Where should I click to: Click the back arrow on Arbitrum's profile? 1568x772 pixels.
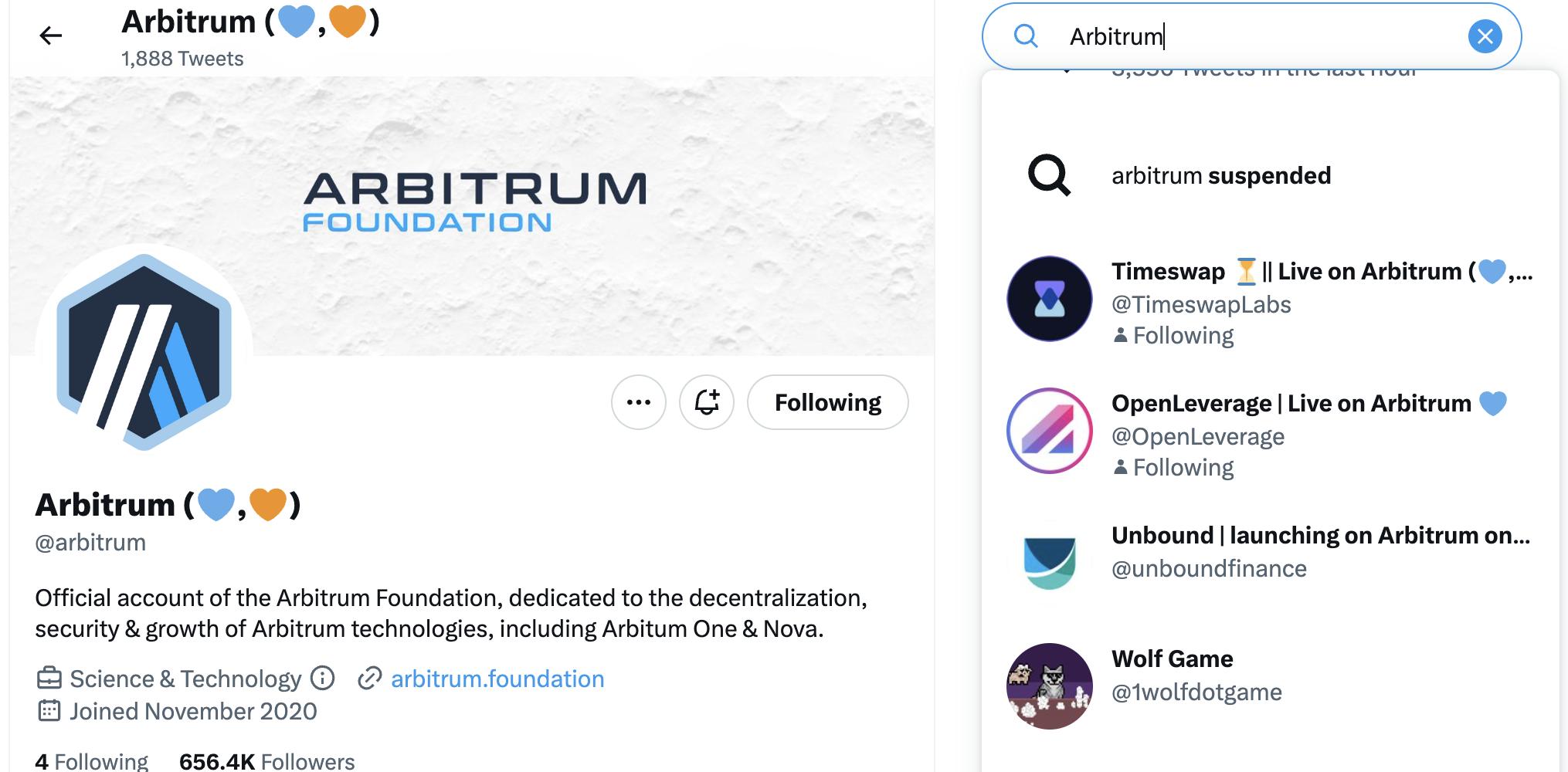[x=51, y=34]
